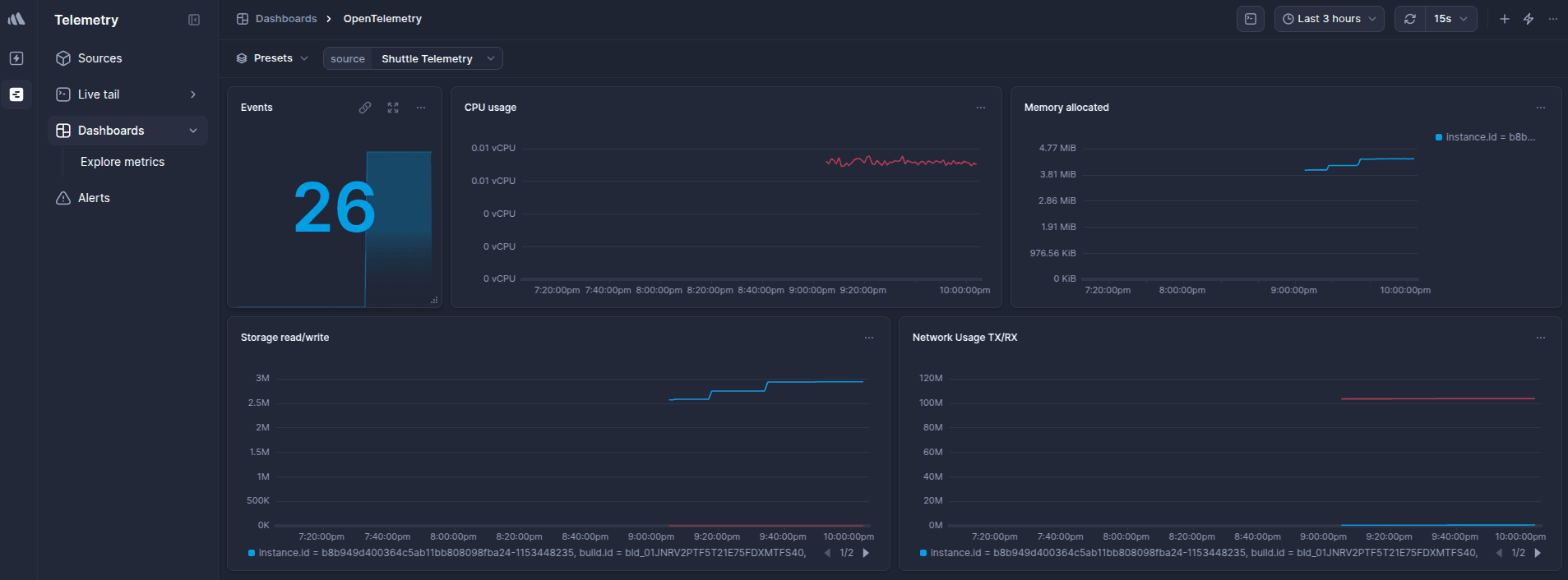Open the live tail terminal icon in top bar
This screenshot has width=1568, height=580.
[x=1250, y=19]
